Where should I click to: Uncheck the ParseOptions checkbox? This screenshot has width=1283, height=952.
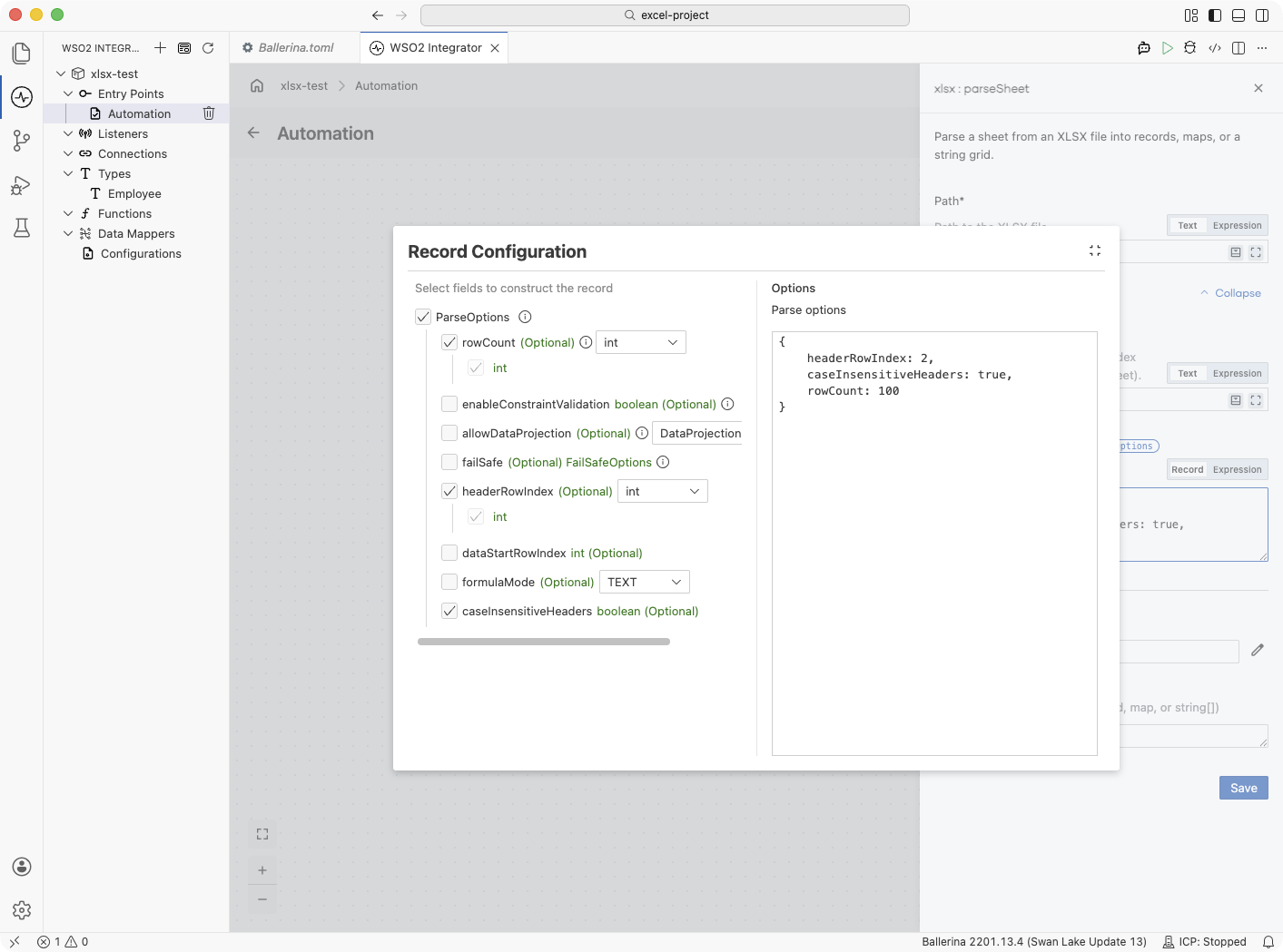coord(423,317)
